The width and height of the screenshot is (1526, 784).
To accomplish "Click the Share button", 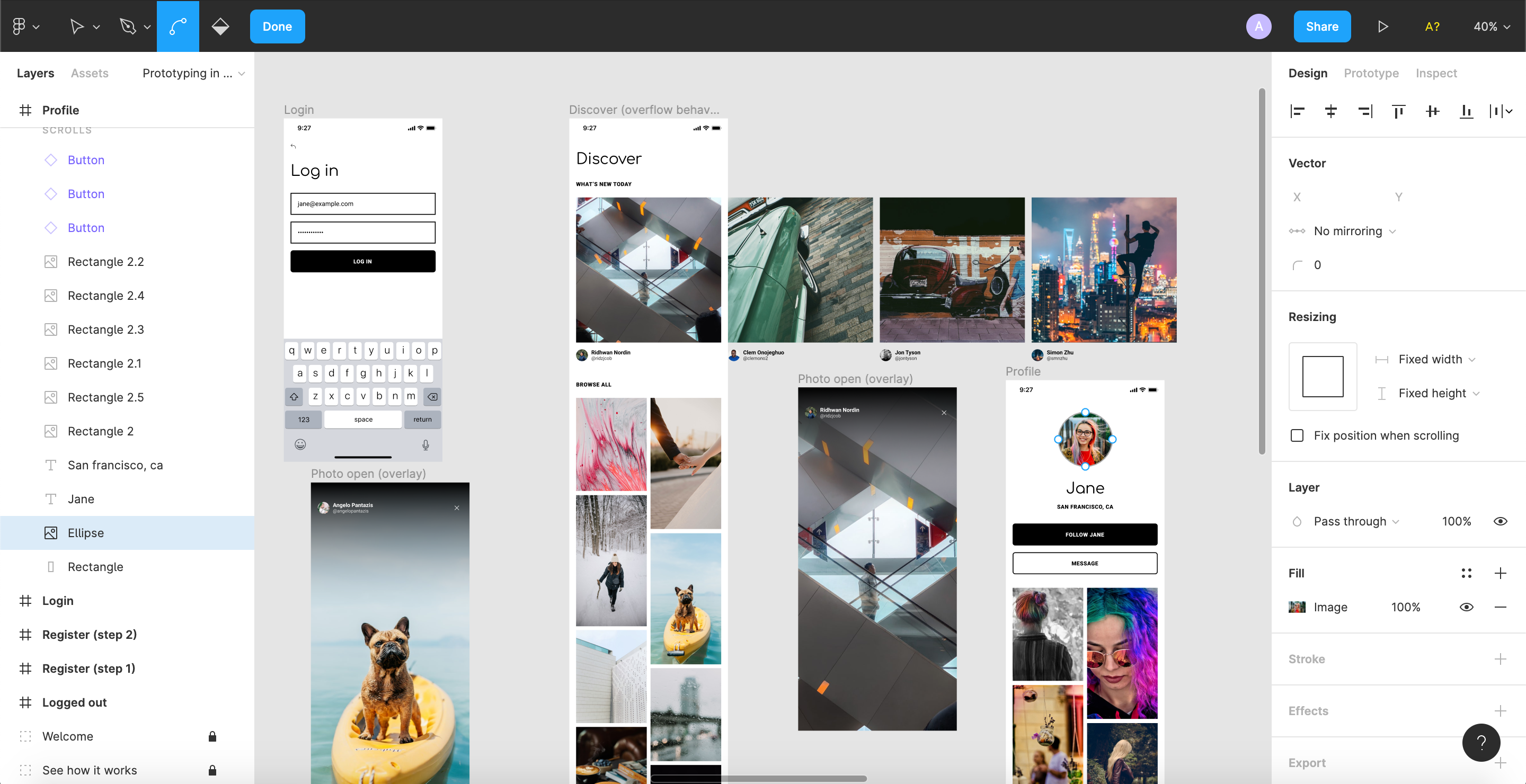I will coord(1321,26).
